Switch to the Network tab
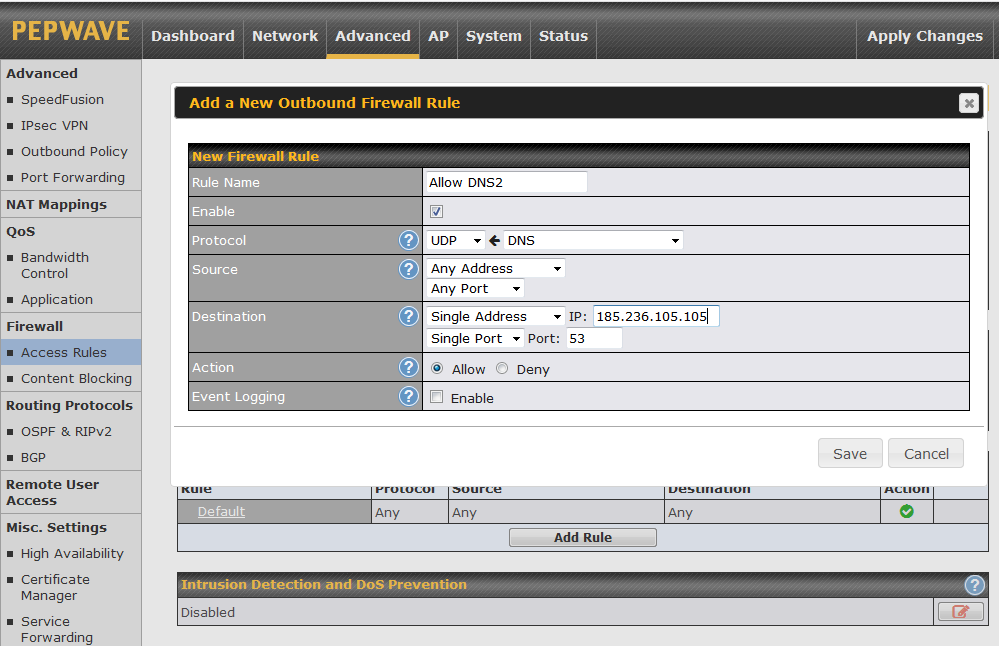Image resolution: width=999 pixels, height=646 pixels. [285, 36]
